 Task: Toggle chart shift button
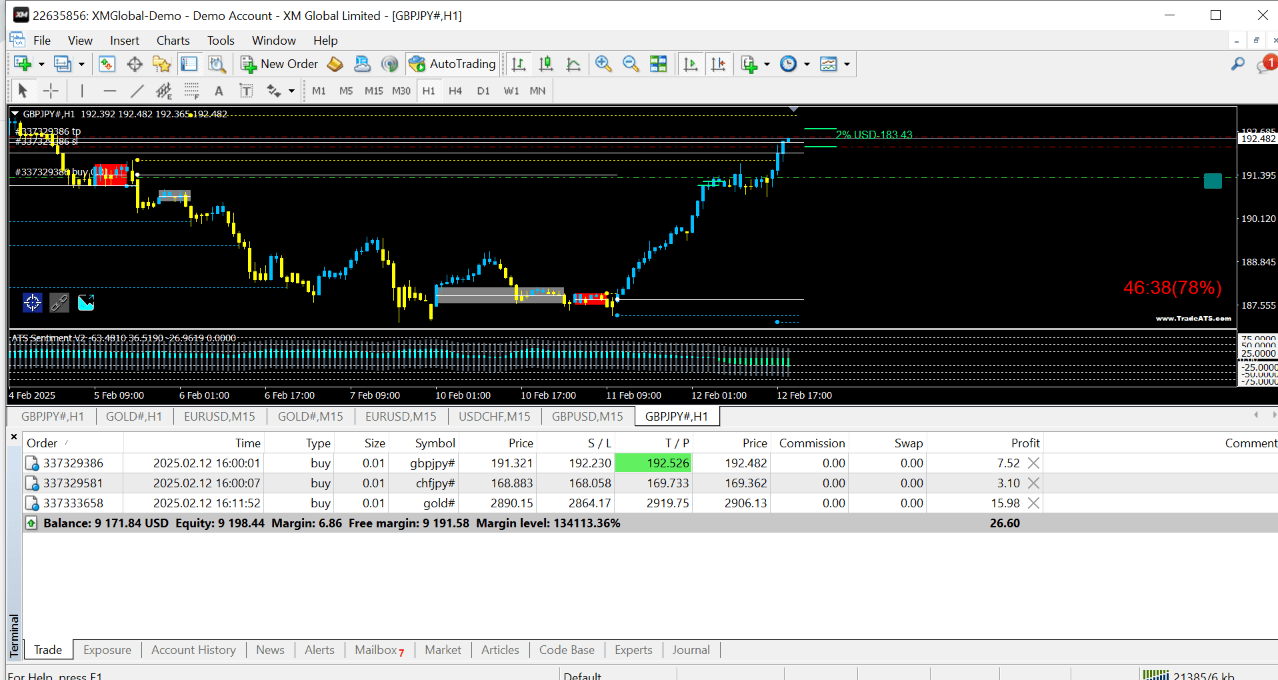(x=718, y=64)
